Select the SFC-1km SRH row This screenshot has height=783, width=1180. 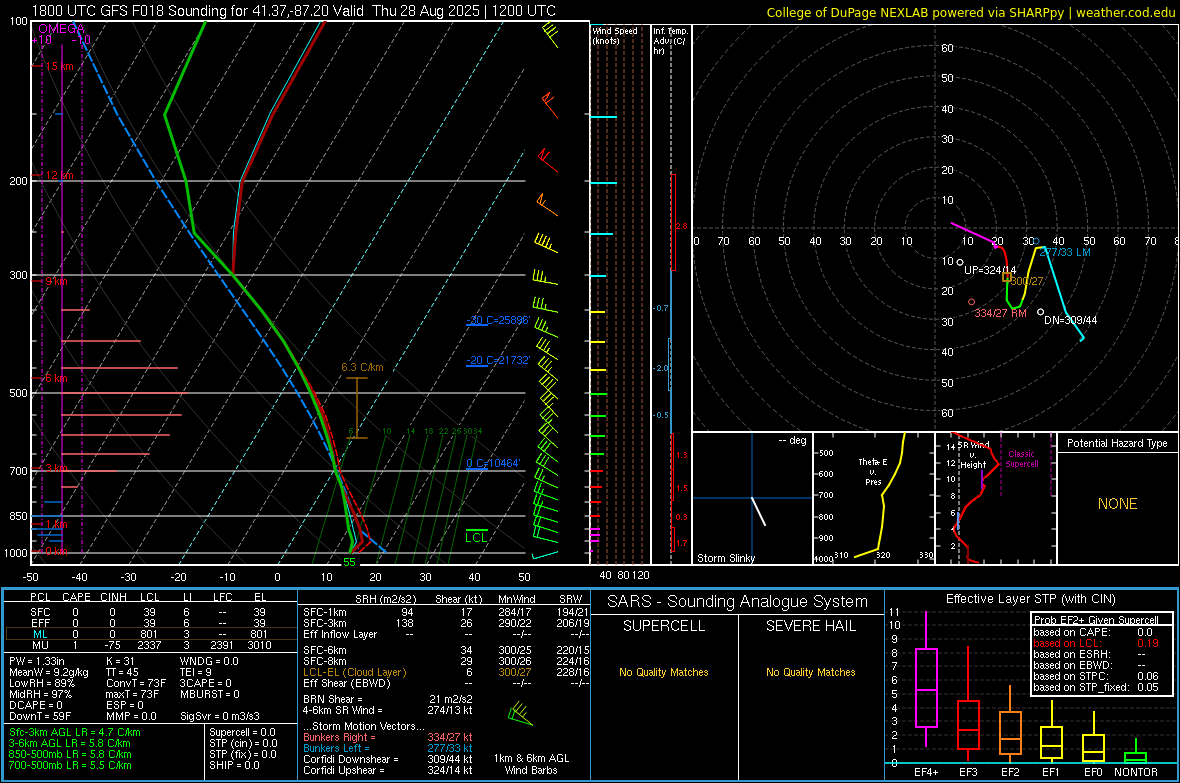coord(446,612)
